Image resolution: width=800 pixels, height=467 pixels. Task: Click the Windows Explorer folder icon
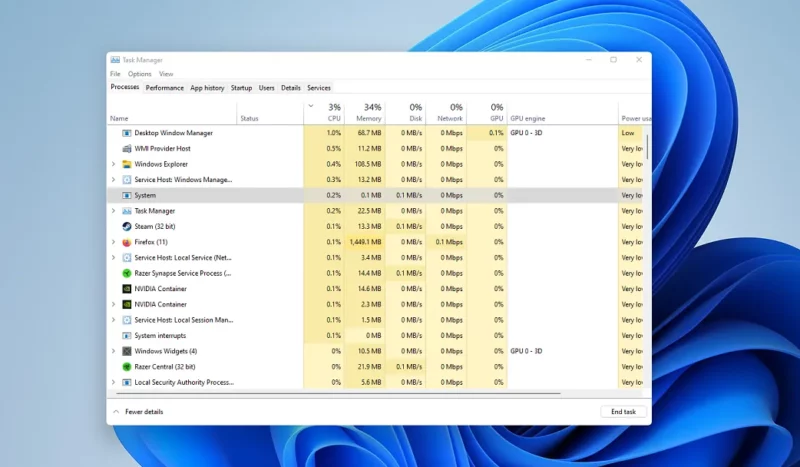pyautogui.click(x=127, y=164)
